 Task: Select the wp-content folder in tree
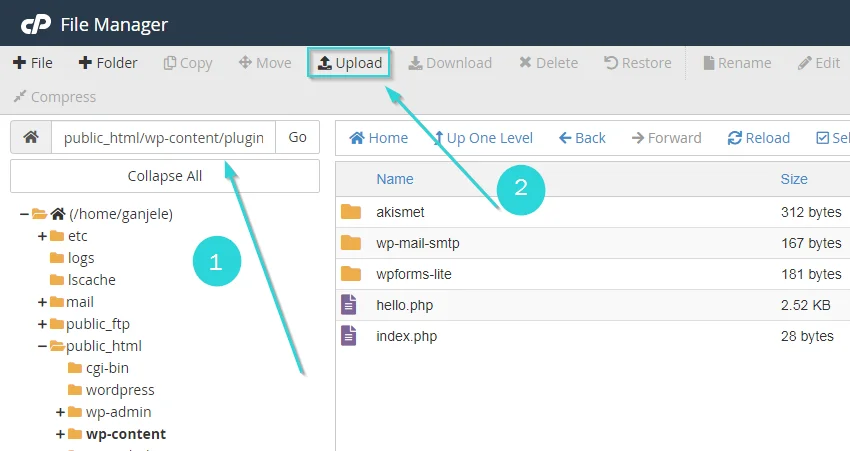click(126, 434)
